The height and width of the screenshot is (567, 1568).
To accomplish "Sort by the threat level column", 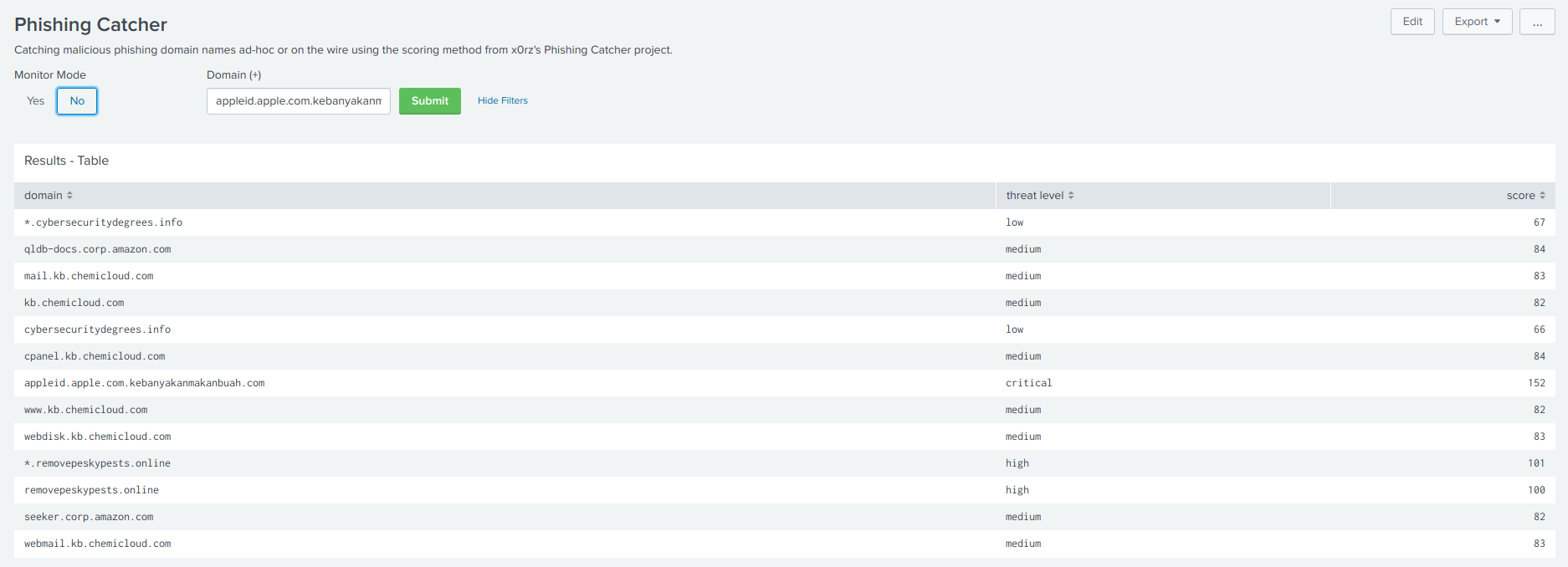I will pos(1040,195).
